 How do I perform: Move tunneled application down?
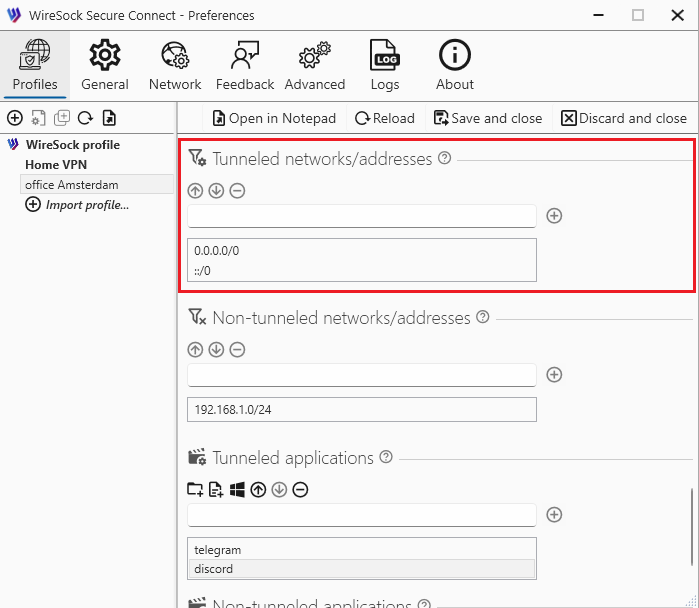[x=279, y=490]
